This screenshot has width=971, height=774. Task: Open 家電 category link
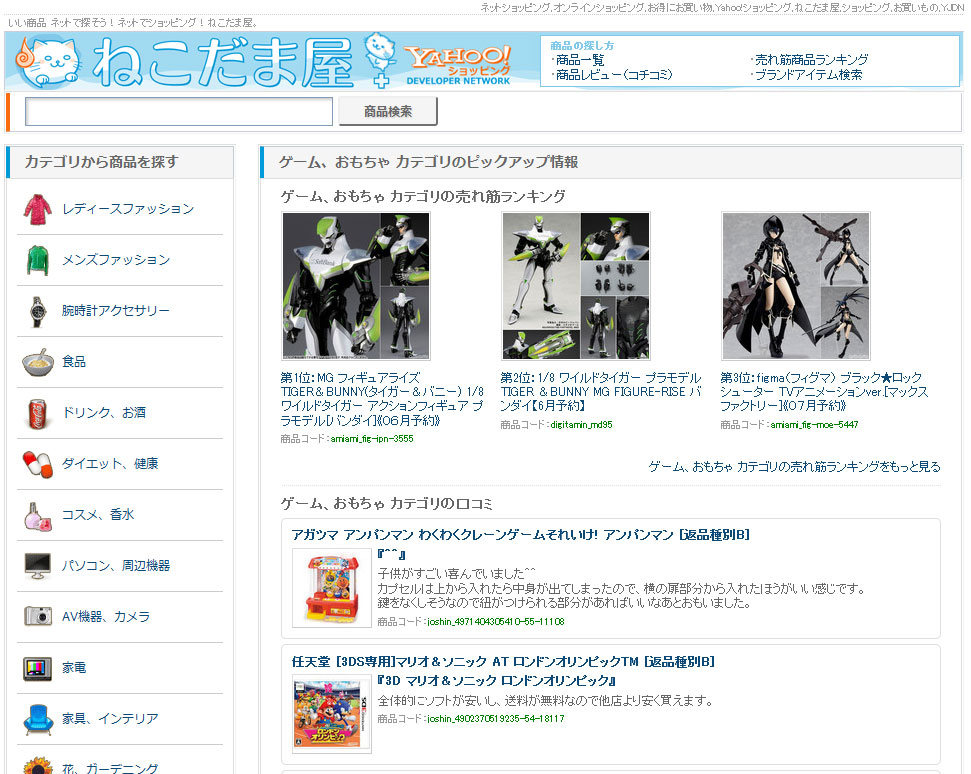point(74,668)
